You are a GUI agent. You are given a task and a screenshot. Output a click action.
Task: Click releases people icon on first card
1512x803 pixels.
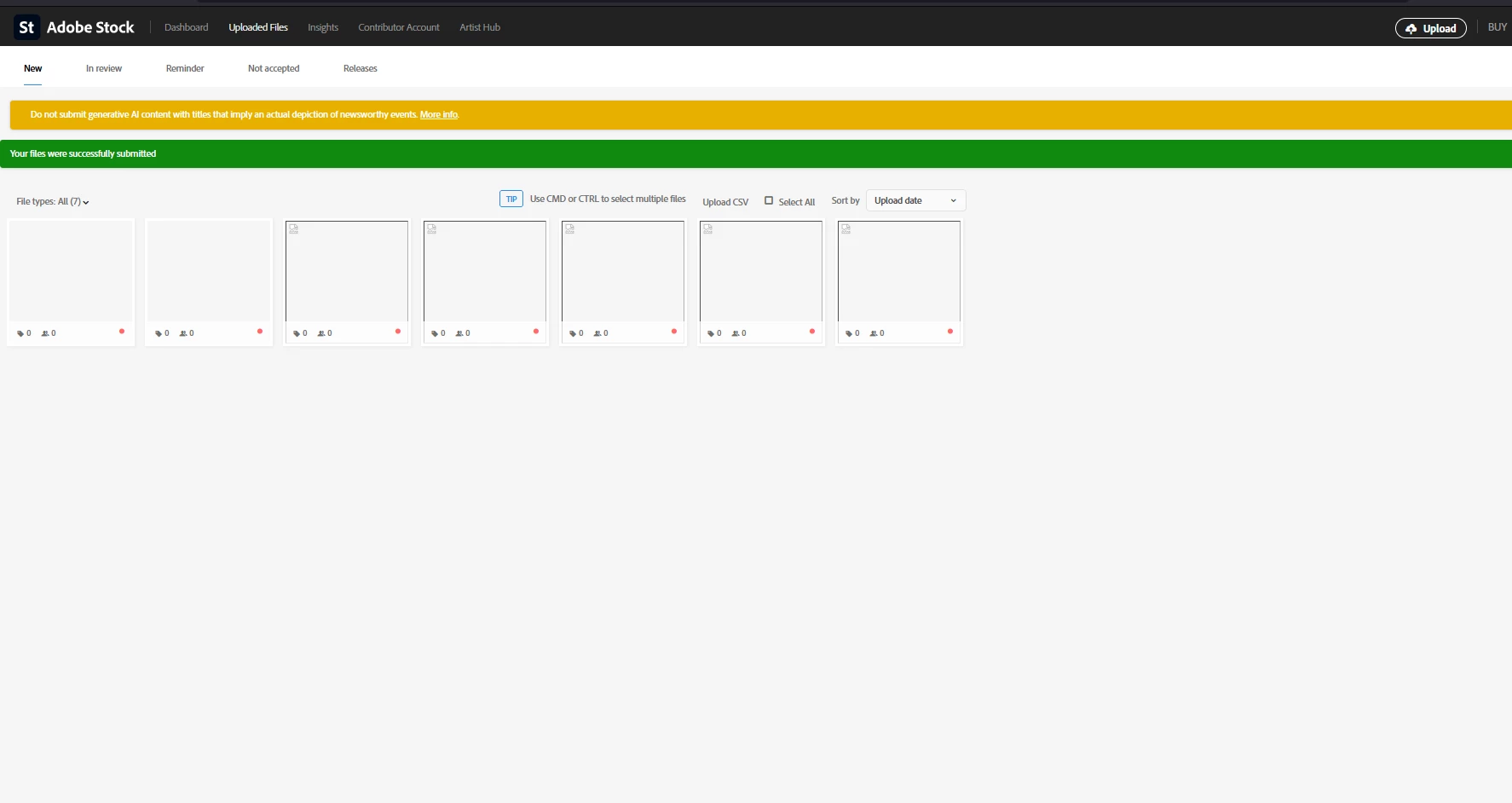[45, 333]
